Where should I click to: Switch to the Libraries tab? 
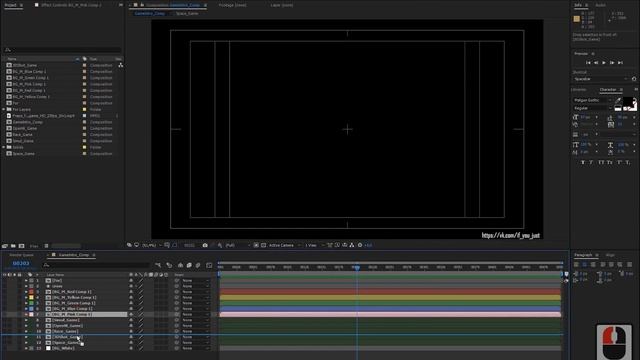pos(578,90)
